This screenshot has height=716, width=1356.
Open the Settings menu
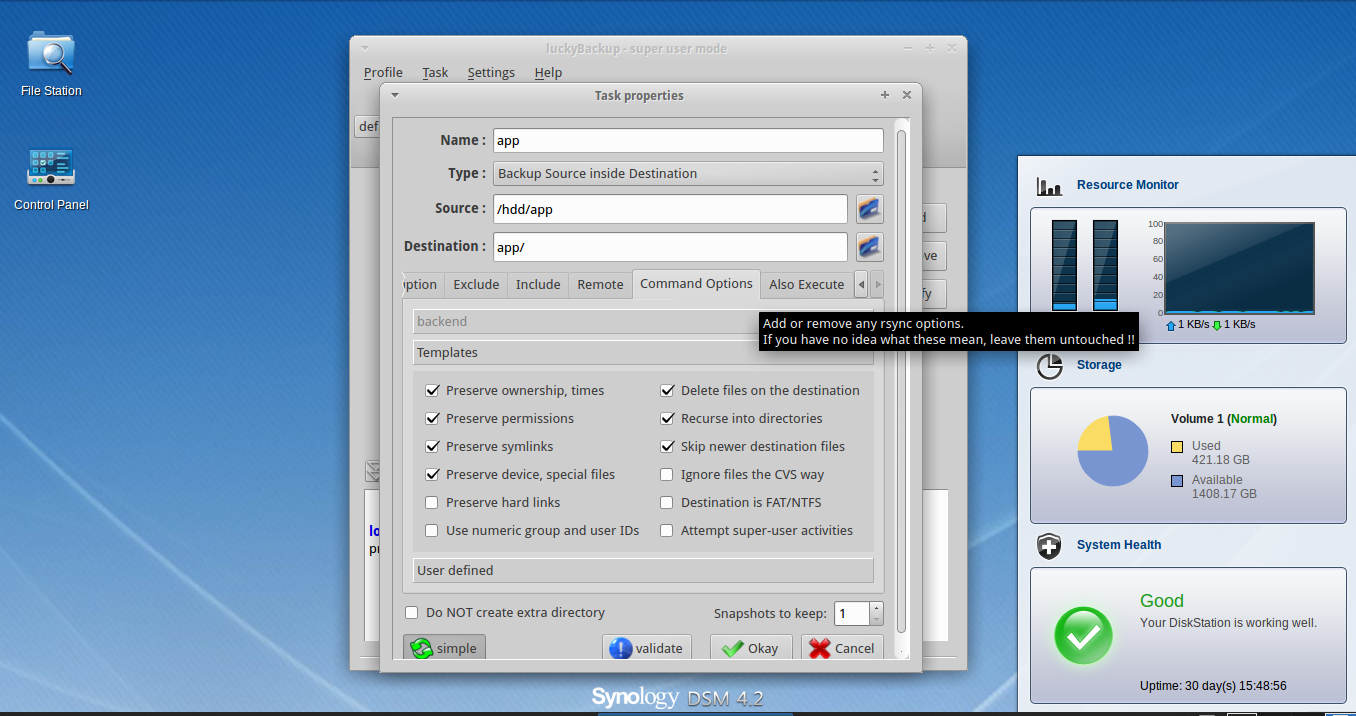click(x=491, y=72)
